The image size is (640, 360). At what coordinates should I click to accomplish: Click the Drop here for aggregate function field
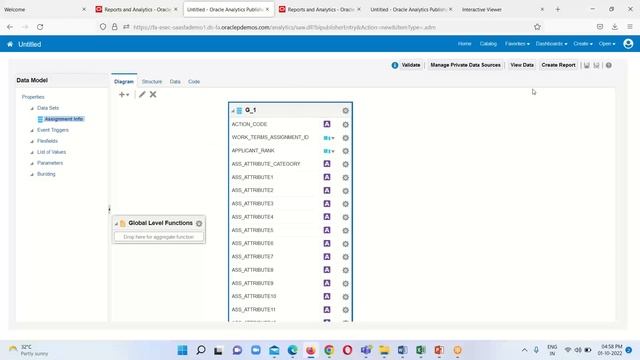point(159,237)
